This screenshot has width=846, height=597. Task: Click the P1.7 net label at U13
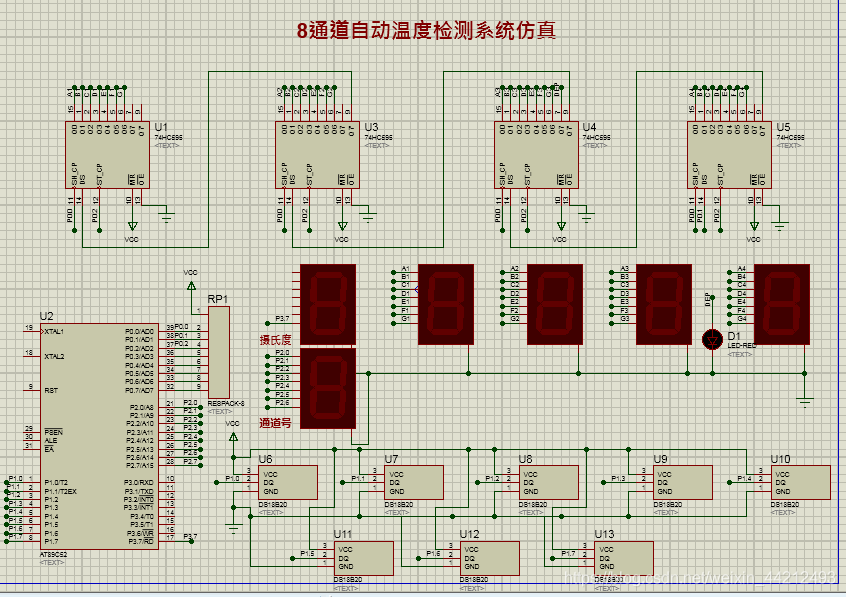click(568, 553)
